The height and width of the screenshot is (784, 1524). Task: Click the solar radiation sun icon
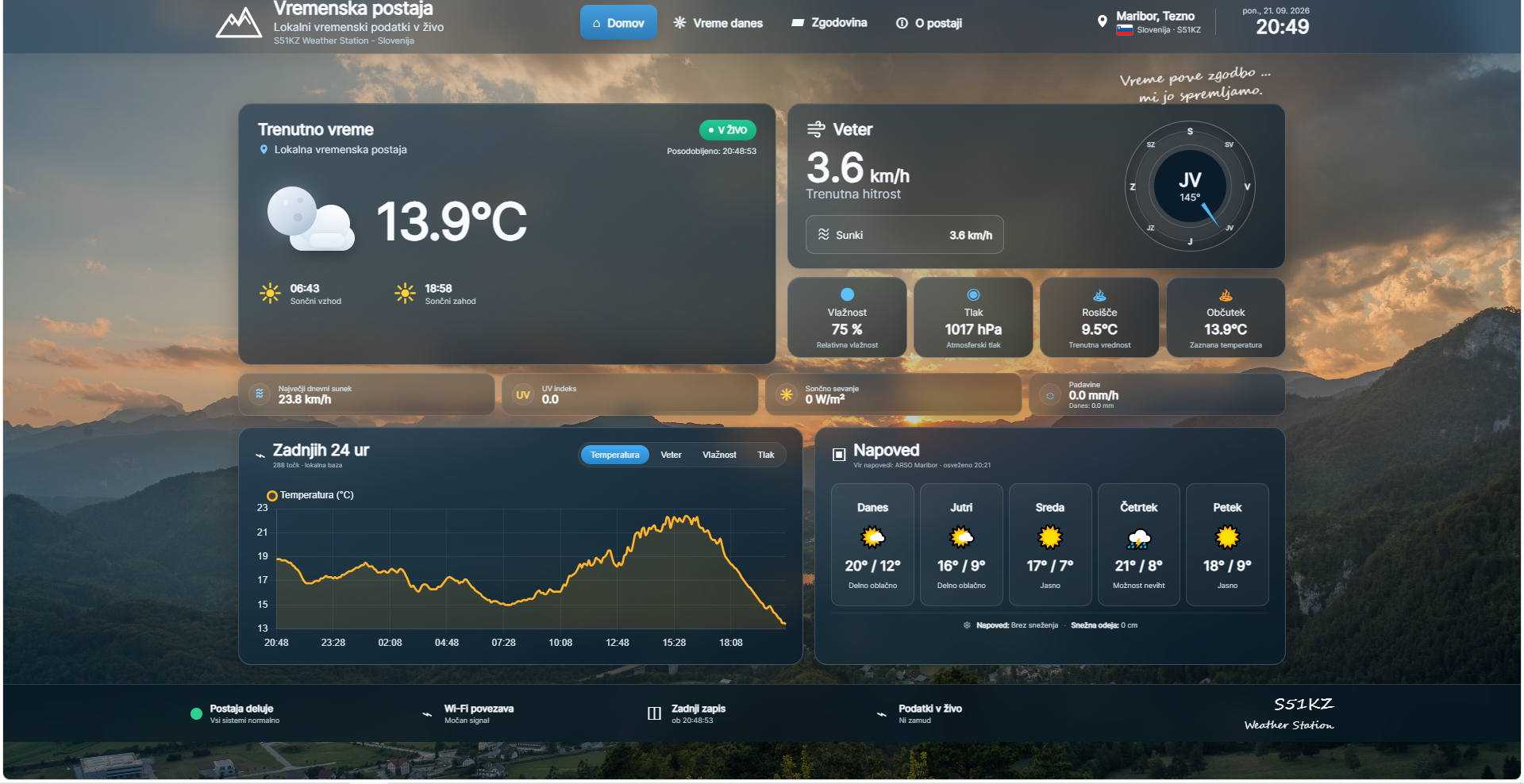pos(787,394)
